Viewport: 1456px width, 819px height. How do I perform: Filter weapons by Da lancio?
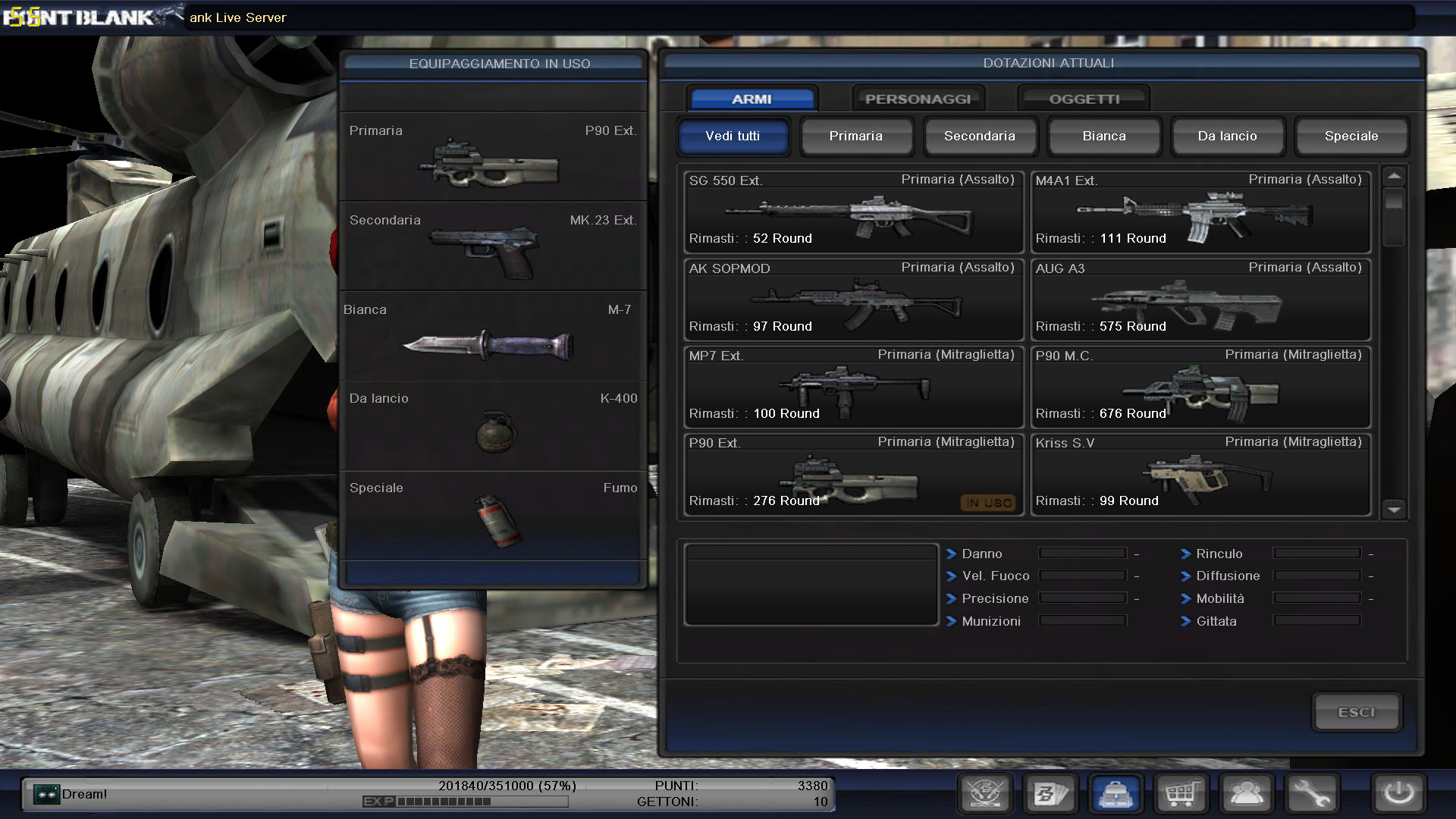click(x=1227, y=136)
